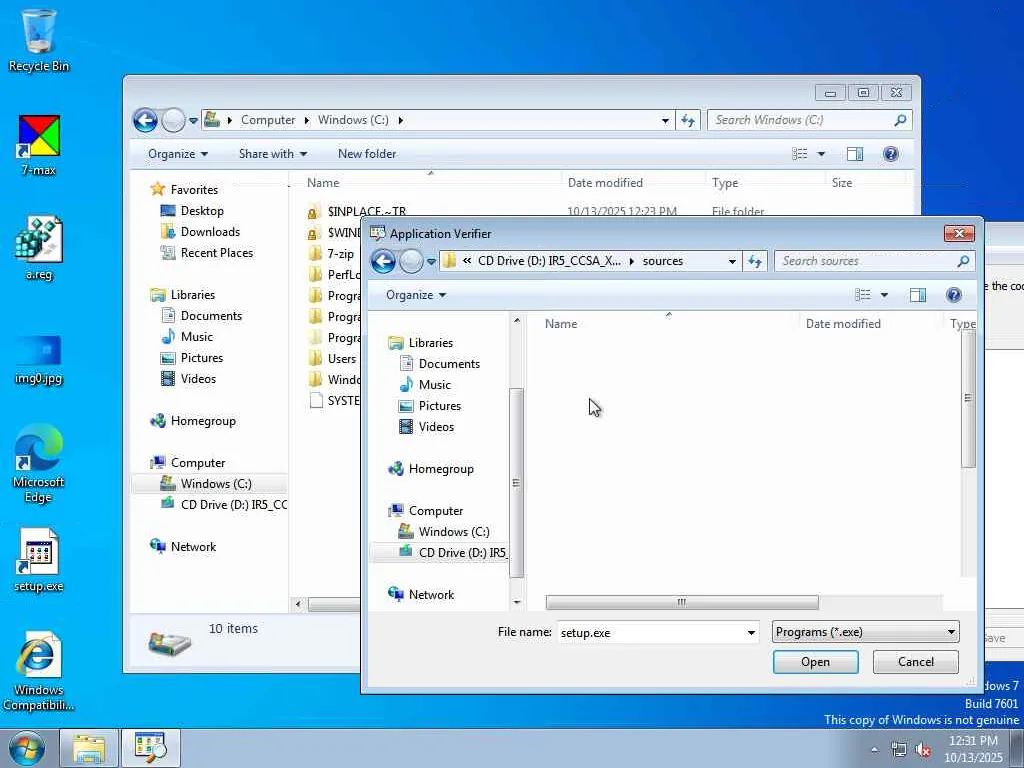Image resolution: width=1024 pixels, height=768 pixels.
Task: Select the Microsoft Edge desktop shortcut
Action: click(39, 464)
